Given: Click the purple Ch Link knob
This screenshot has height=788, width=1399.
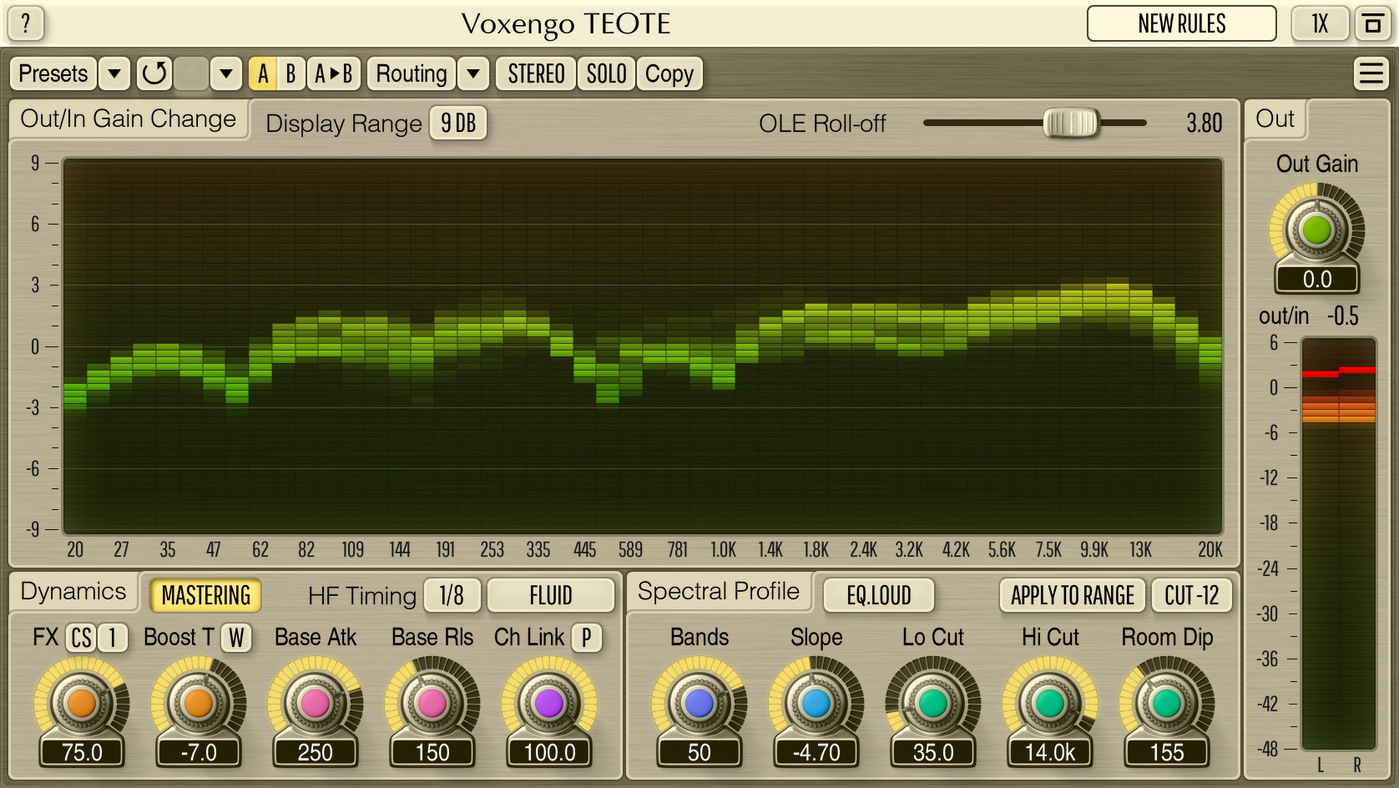Looking at the screenshot, I should 549,703.
